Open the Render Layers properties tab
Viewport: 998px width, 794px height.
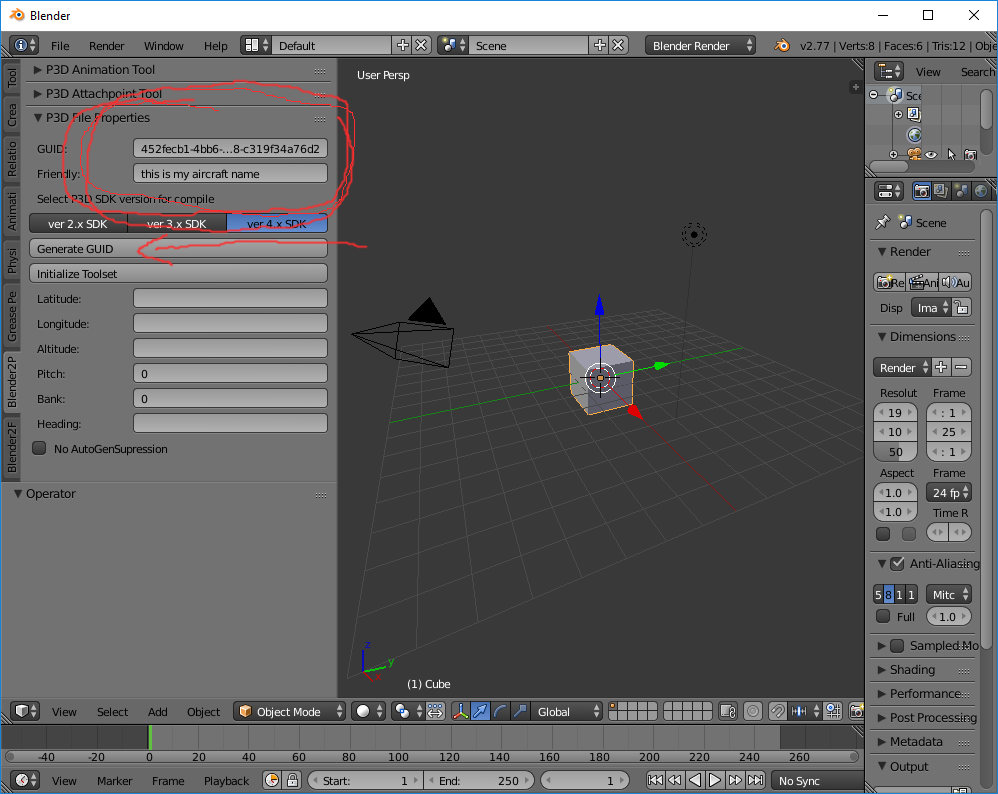pos(941,190)
